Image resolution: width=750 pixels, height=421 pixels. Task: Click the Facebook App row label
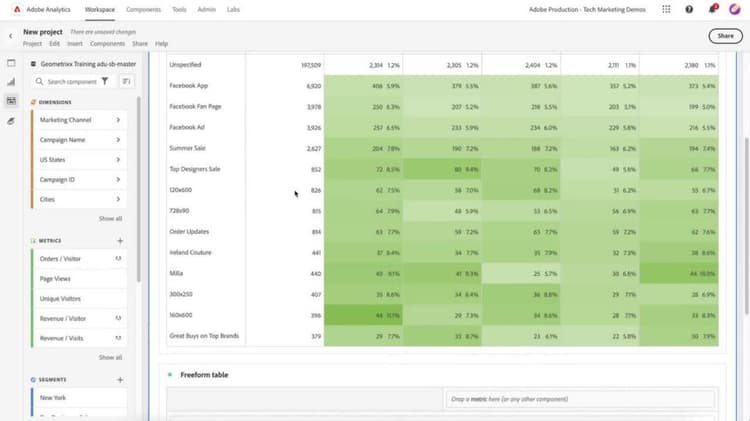[188, 86]
